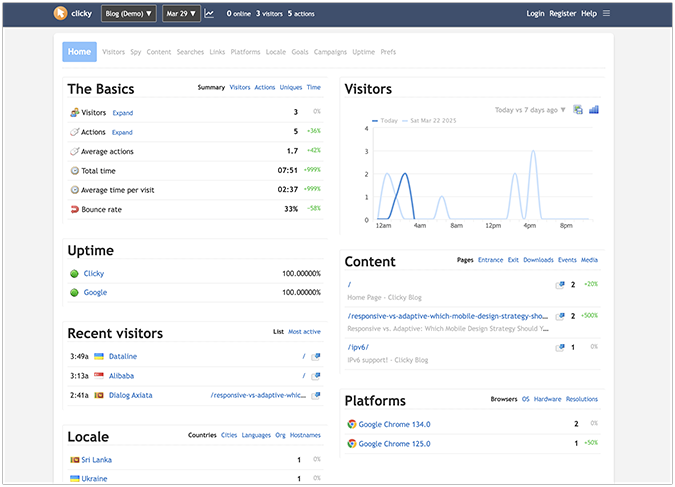Viewport: 675px width, 487px height.
Task: Open the Prefs tab
Action: click(x=388, y=52)
